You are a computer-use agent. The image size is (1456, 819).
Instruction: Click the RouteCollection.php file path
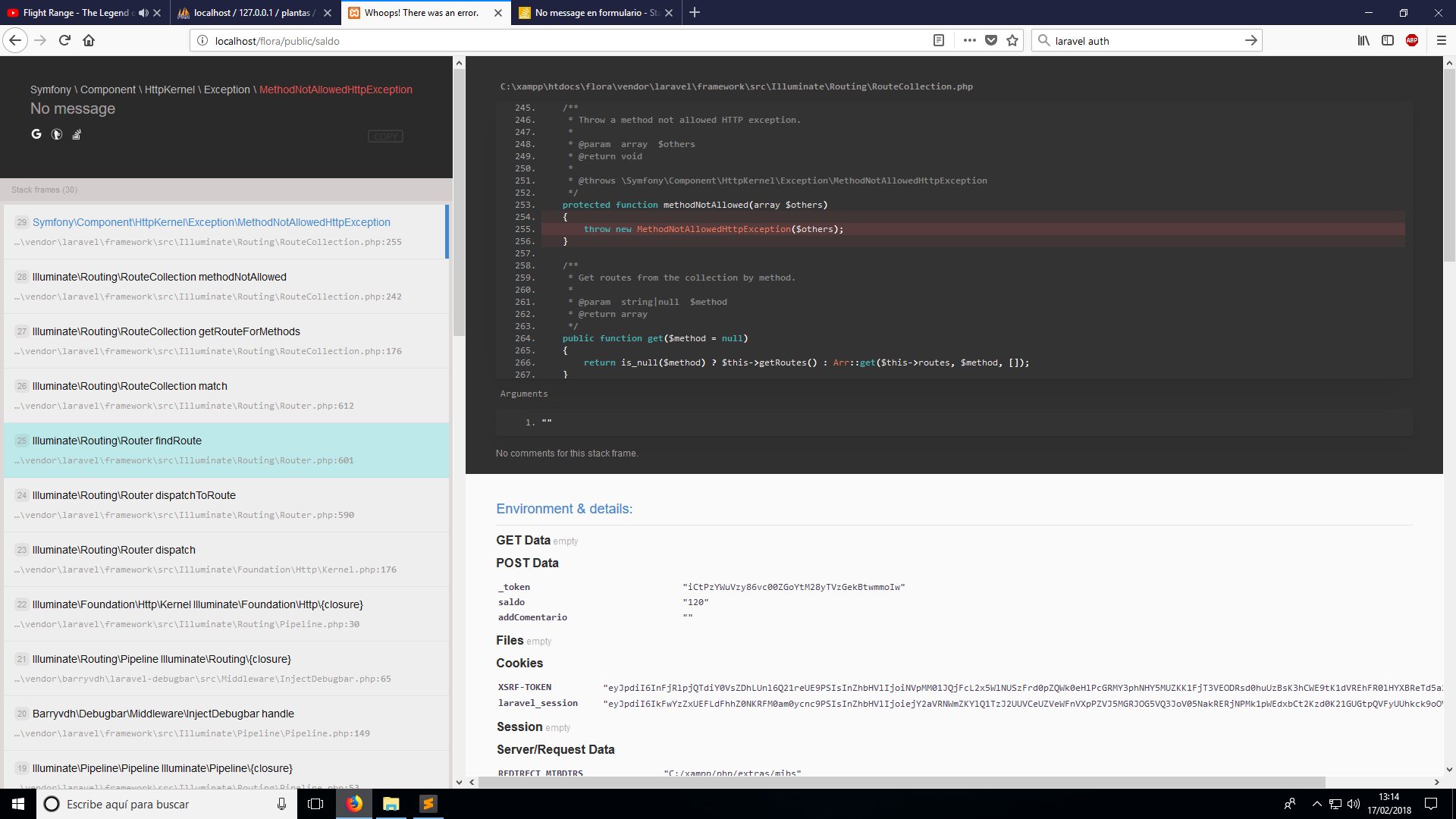[x=736, y=86]
